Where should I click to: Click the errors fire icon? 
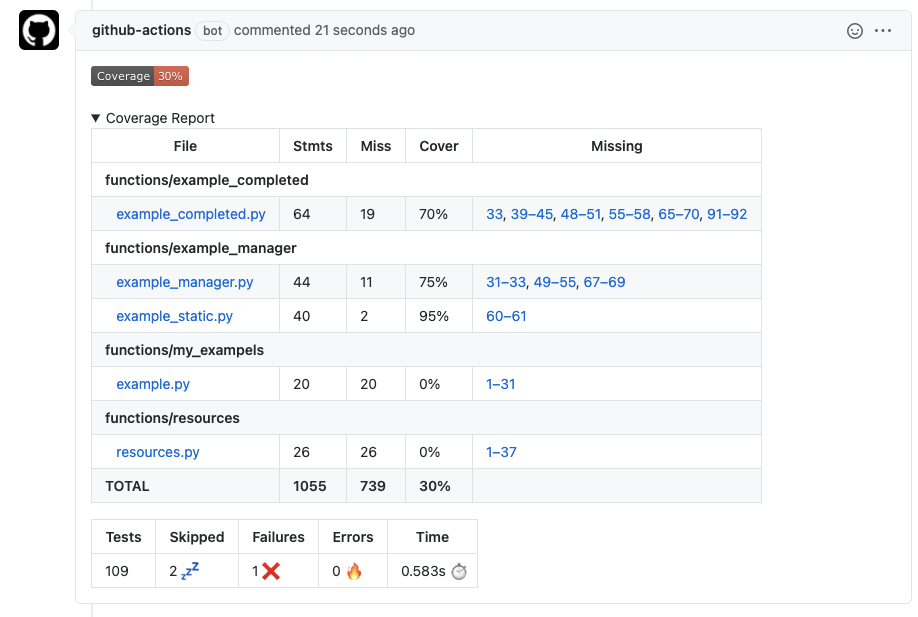[354, 571]
